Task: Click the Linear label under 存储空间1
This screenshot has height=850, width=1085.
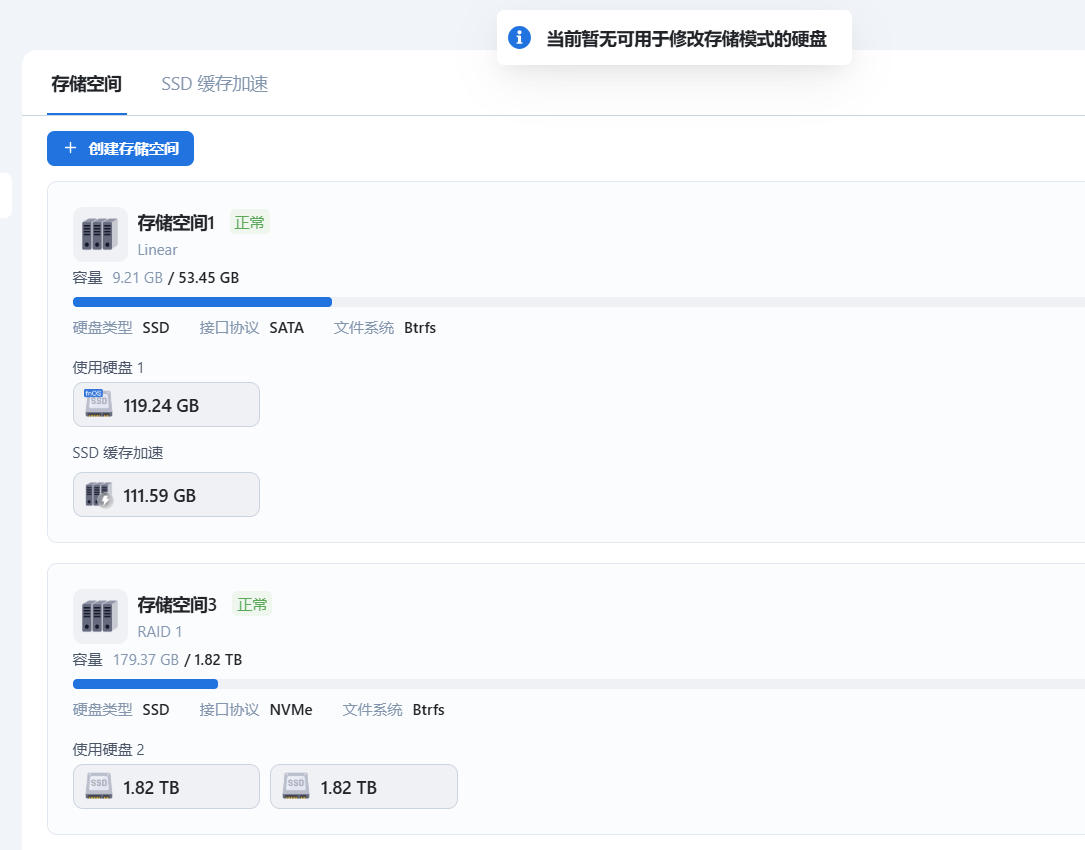Action: click(157, 250)
